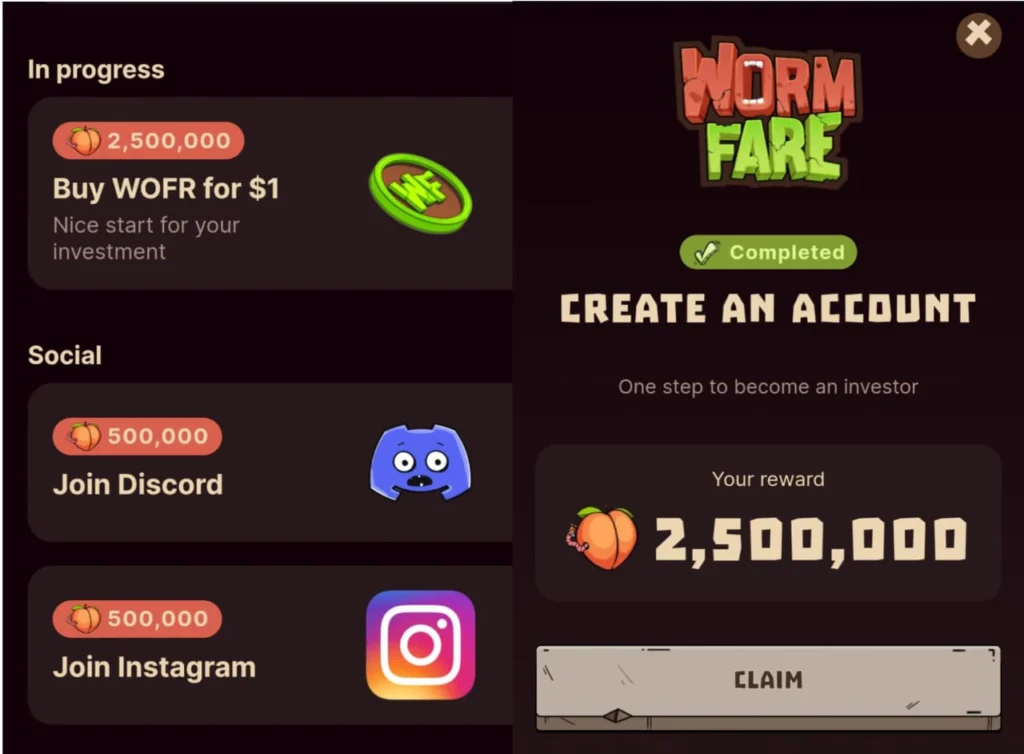
Task: Click the Social section heading
Action: pos(65,355)
